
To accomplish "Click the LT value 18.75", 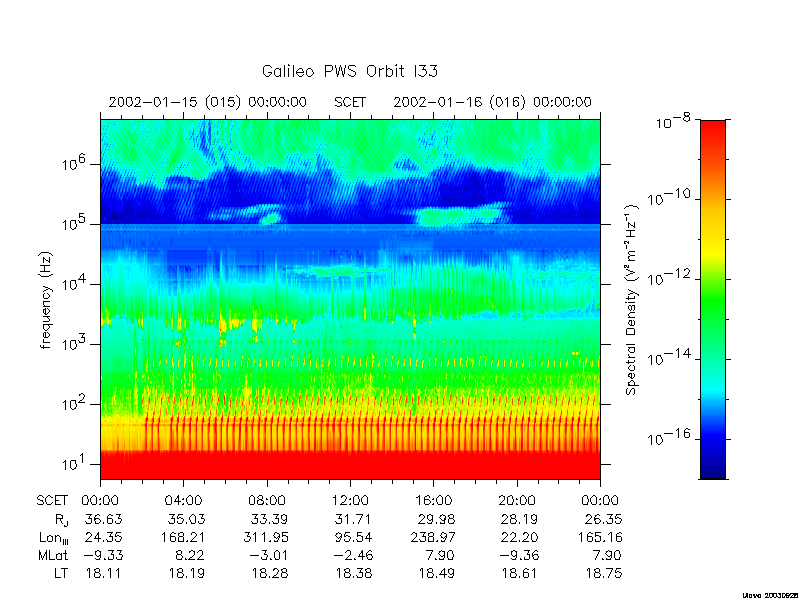I will (x=604, y=573).
